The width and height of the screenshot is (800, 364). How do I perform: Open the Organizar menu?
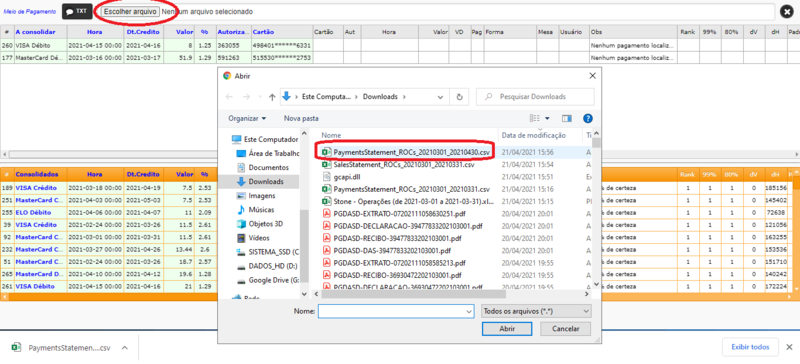(x=247, y=118)
